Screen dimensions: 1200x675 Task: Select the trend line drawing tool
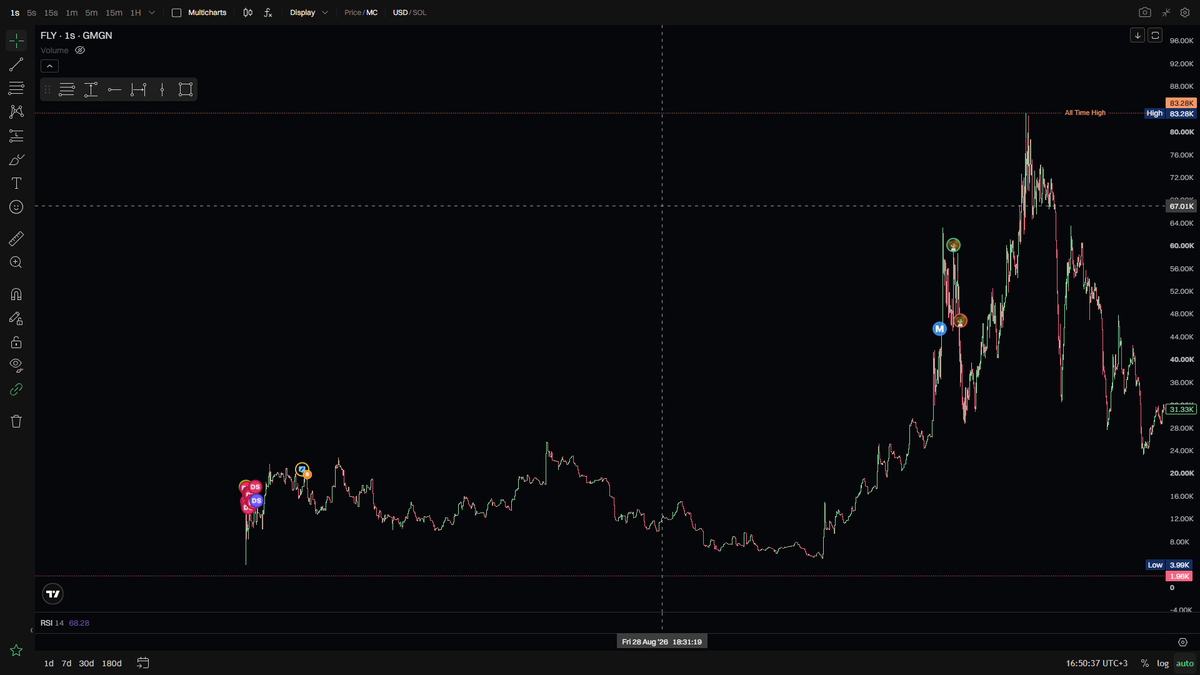16,64
